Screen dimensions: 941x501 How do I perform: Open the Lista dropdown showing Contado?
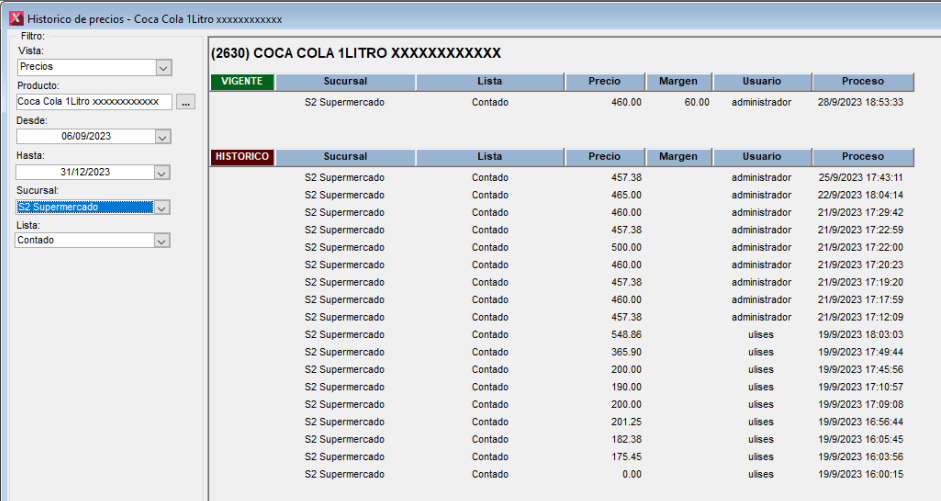[x=163, y=240]
